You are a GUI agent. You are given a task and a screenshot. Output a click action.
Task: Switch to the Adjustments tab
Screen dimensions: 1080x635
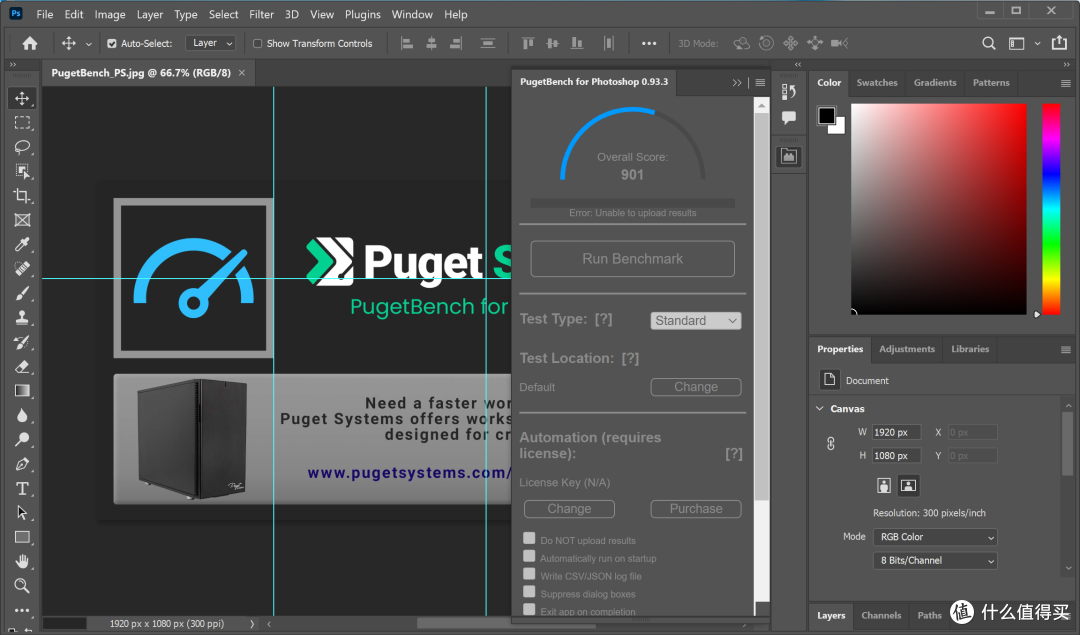click(x=906, y=348)
